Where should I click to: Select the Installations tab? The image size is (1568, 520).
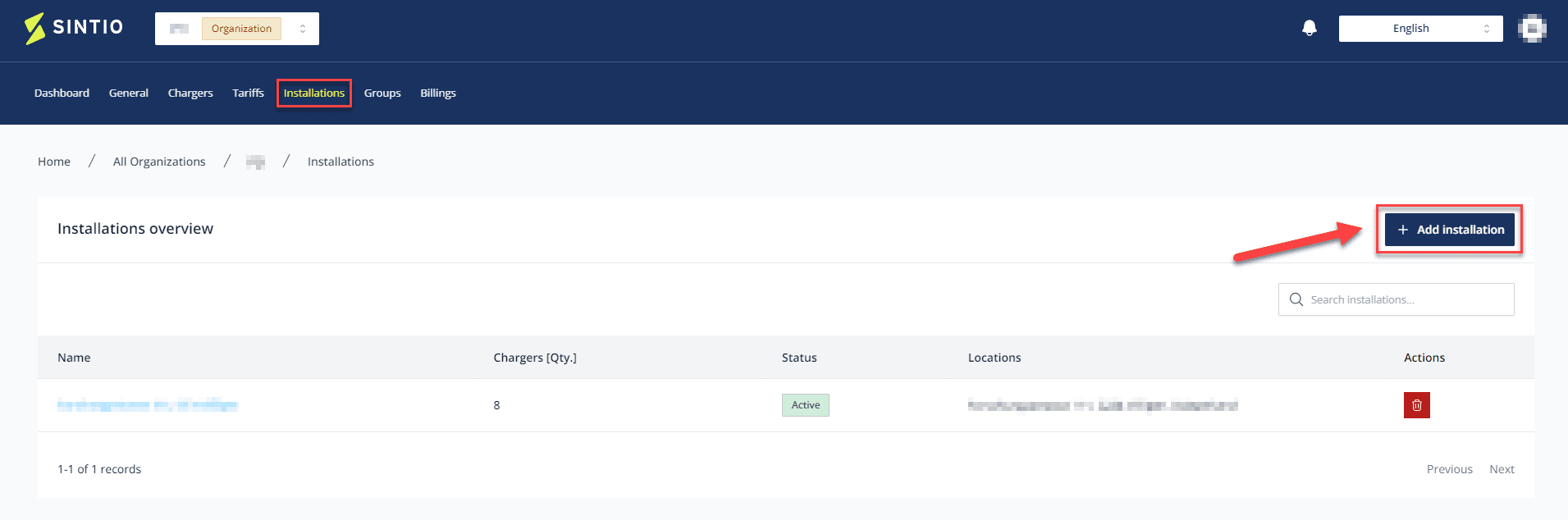(x=314, y=94)
